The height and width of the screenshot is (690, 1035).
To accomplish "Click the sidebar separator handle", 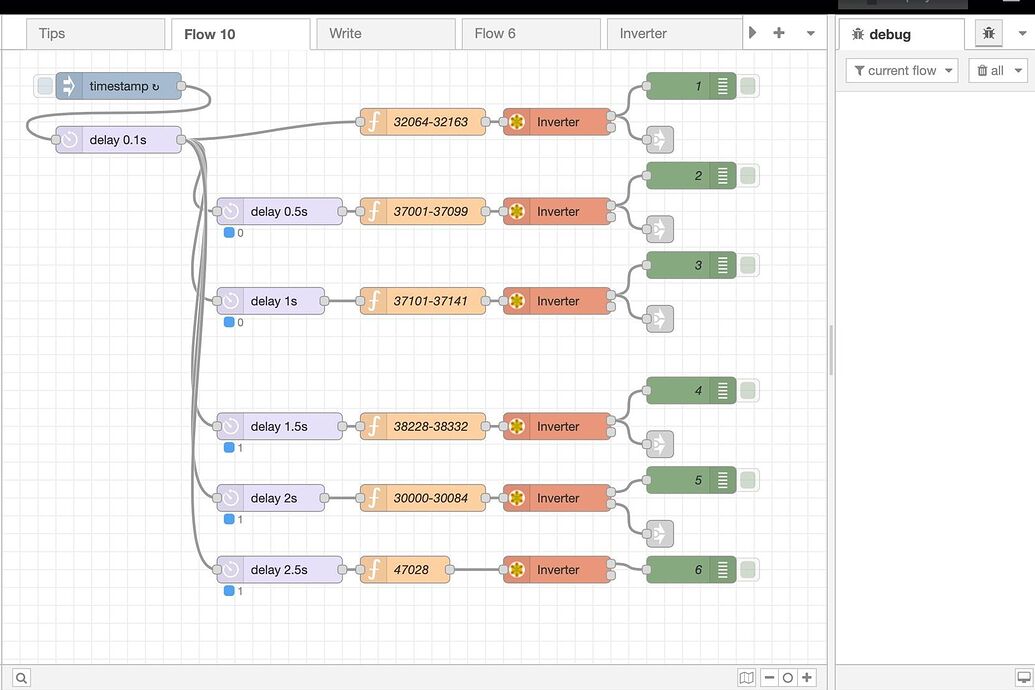I will coord(831,350).
